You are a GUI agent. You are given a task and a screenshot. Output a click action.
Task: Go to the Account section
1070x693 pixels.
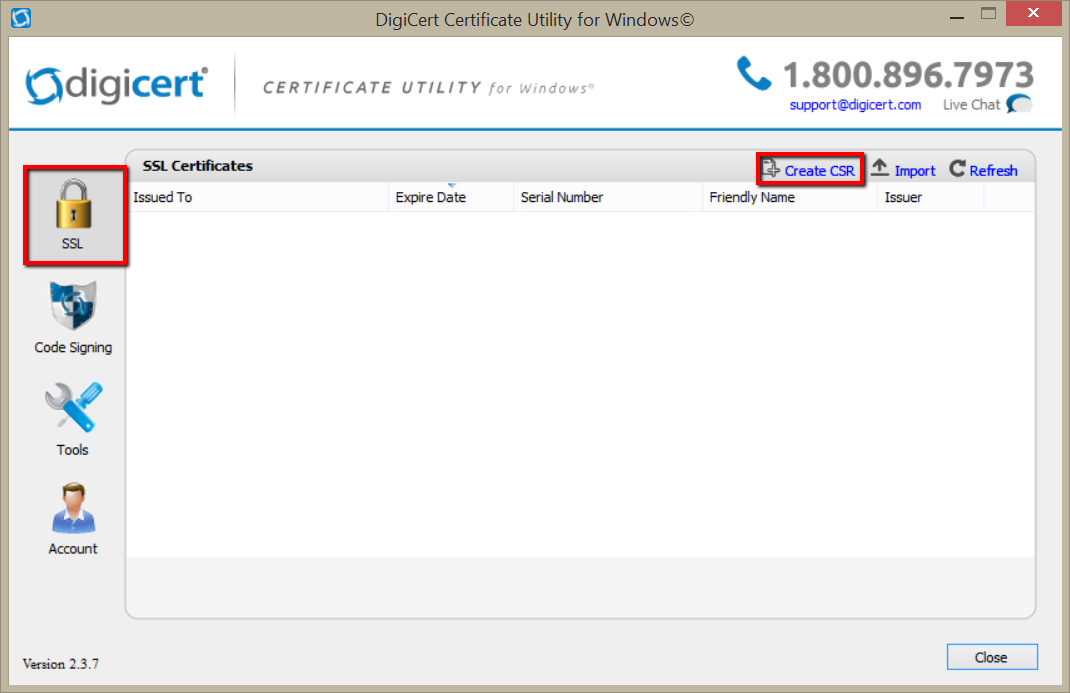(x=73, y=518)
